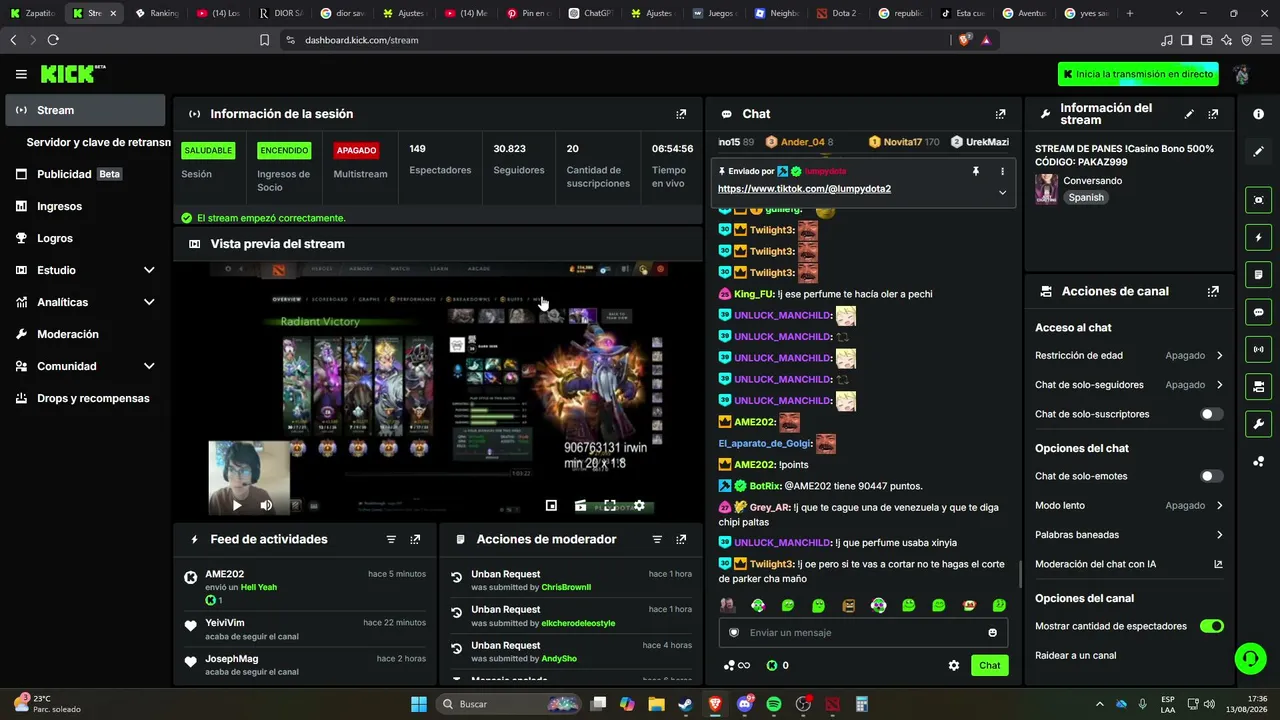Toggle the channel actions widget in the right sidebar
The height and width of the screenshot is (720, 1280).
click(x=1258, y=386)
